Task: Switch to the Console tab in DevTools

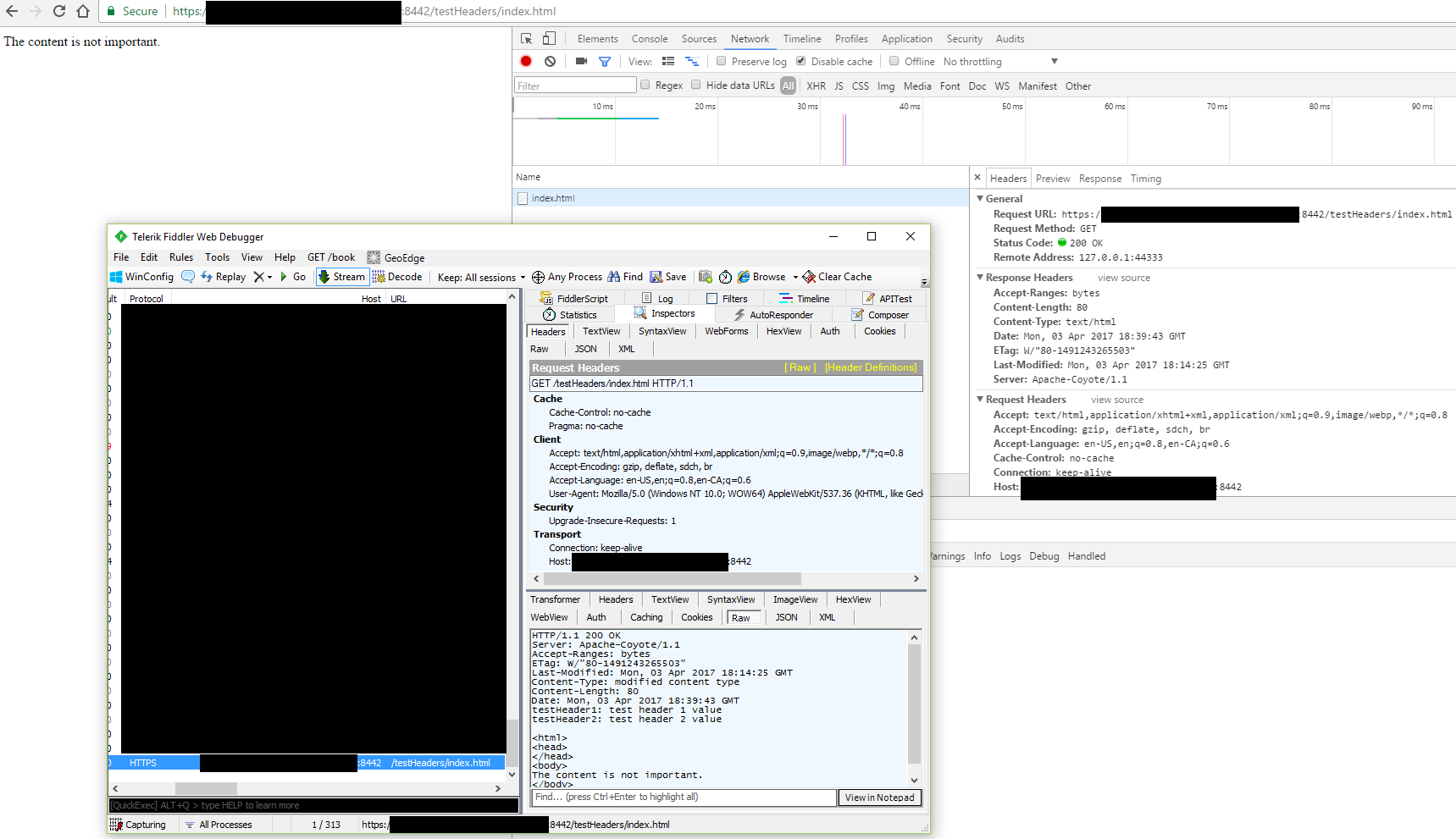Action: [x=650, y=39]
